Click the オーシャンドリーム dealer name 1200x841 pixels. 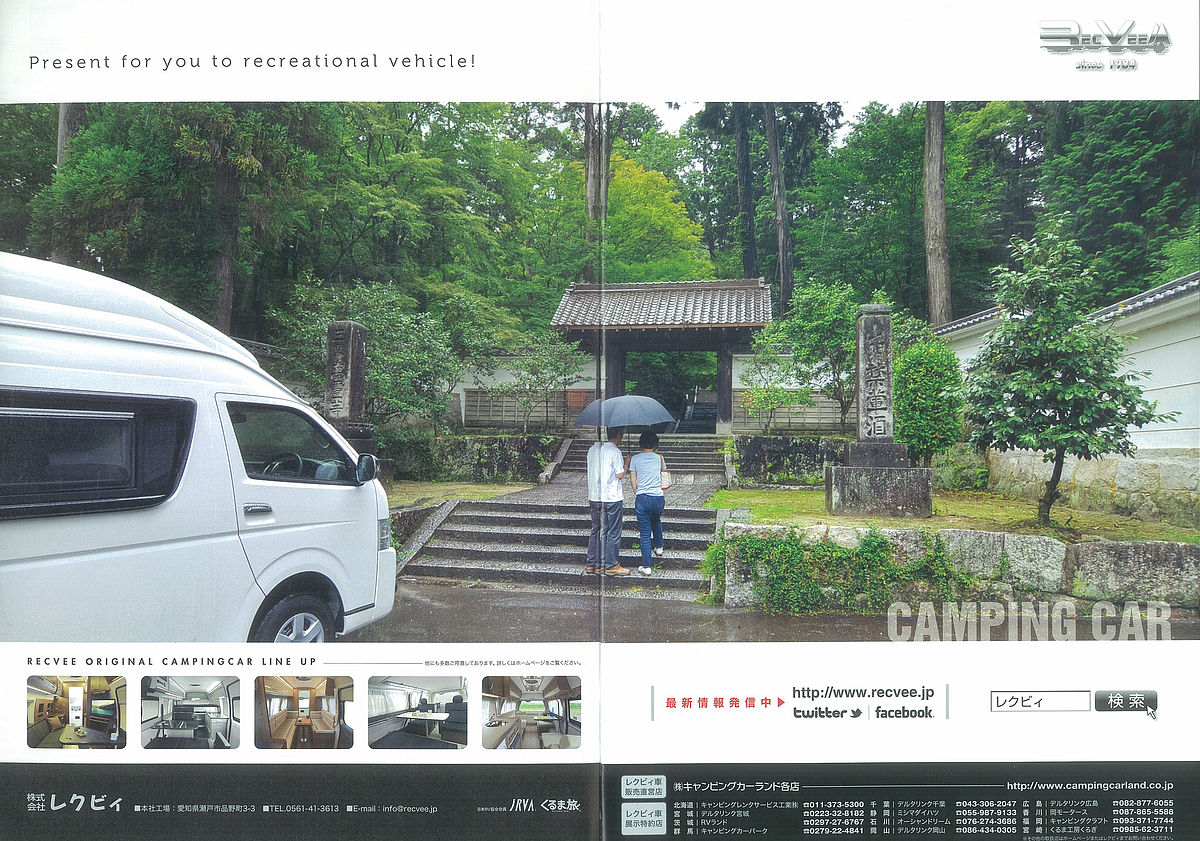click(x=923, y=822)
